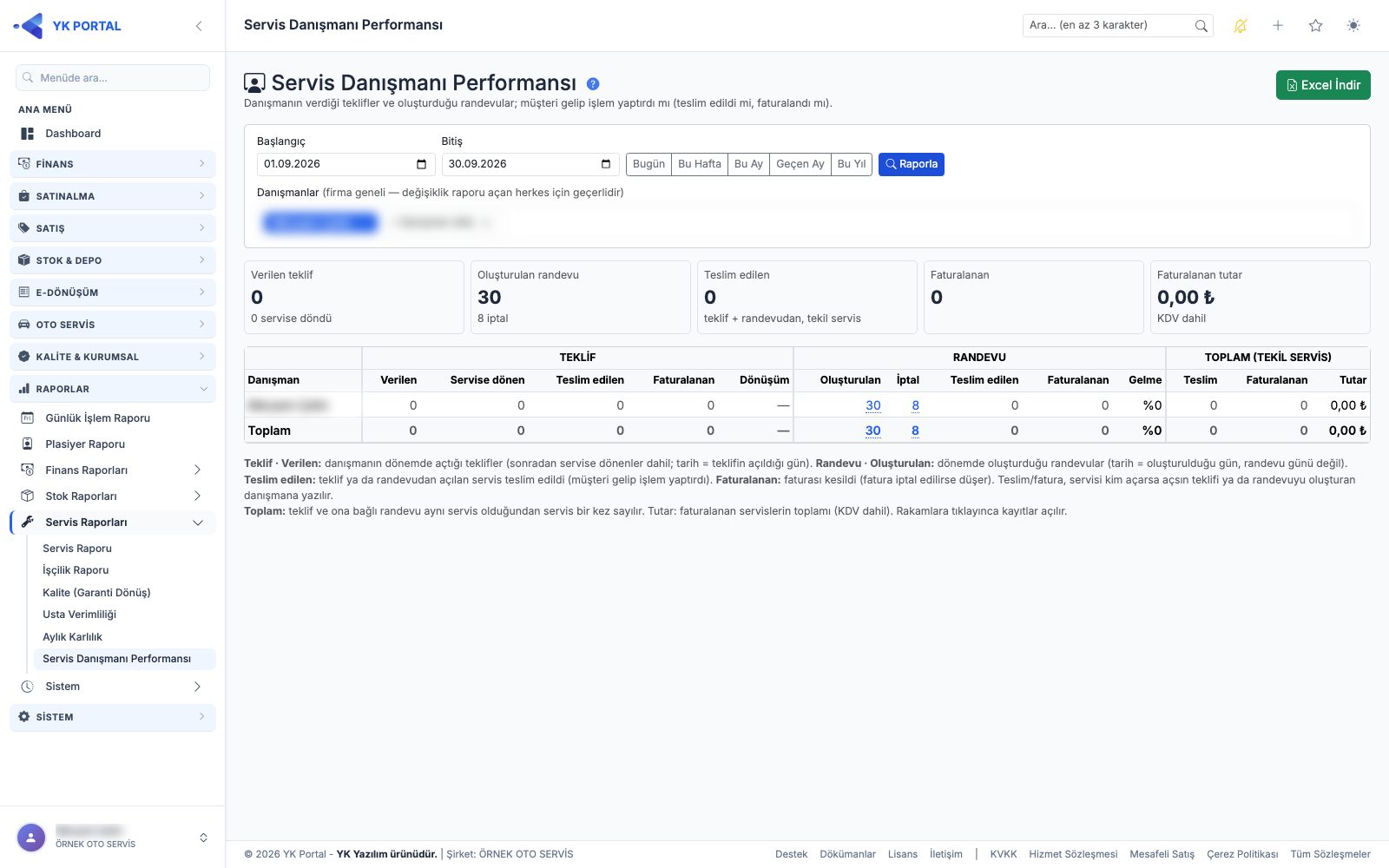
Task: Open Plasiyer Raporu in sidebar
Action: 113,444
